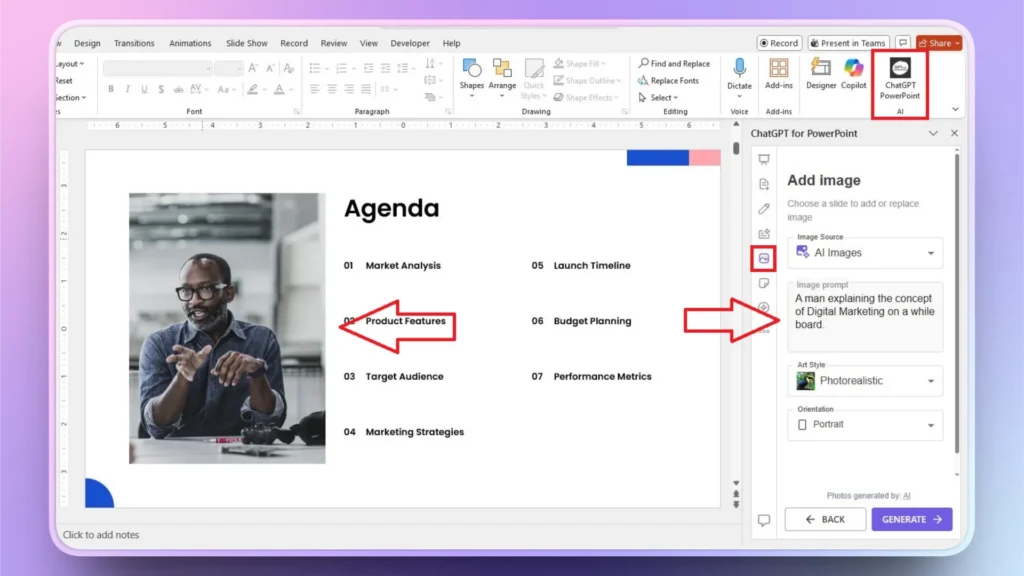Open the Add image panel icon
1024x576 pixels.
[764, 258]
